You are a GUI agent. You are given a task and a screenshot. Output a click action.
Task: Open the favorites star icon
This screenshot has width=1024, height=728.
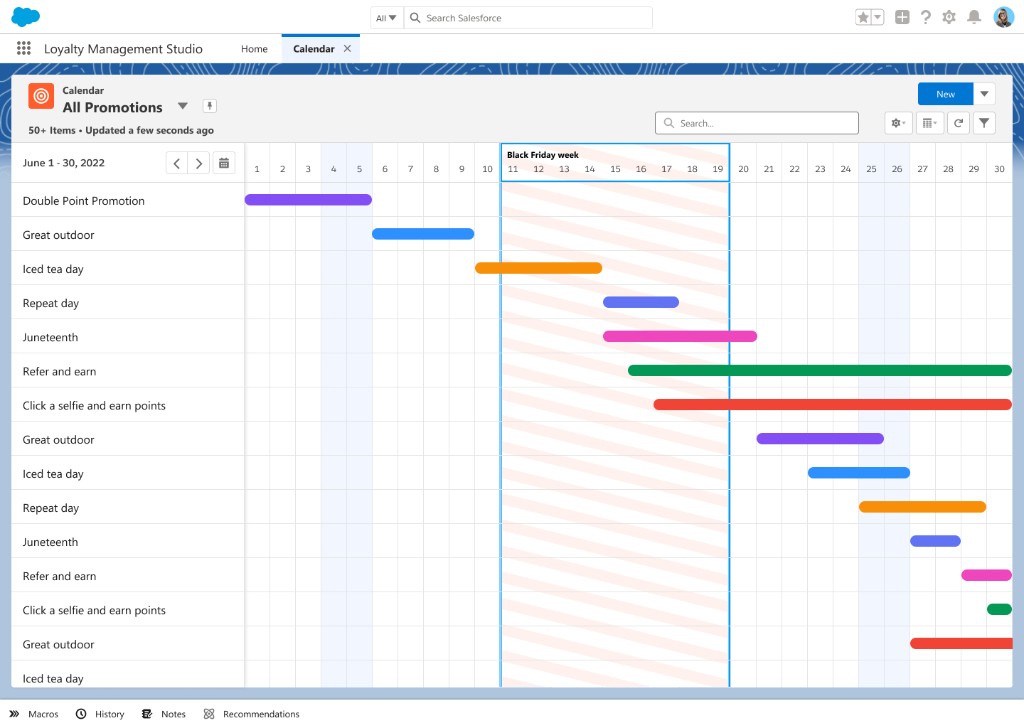click(x=863, y=18)
